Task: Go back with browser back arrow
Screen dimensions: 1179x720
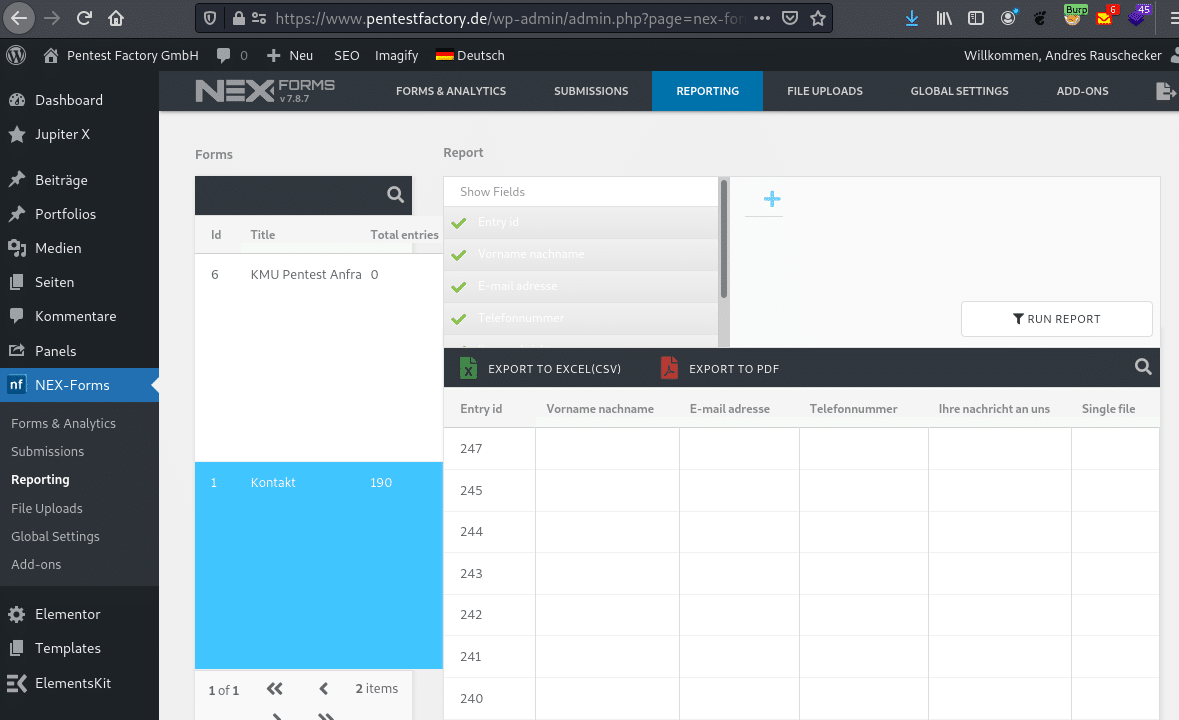Action: tap(19, 18)
